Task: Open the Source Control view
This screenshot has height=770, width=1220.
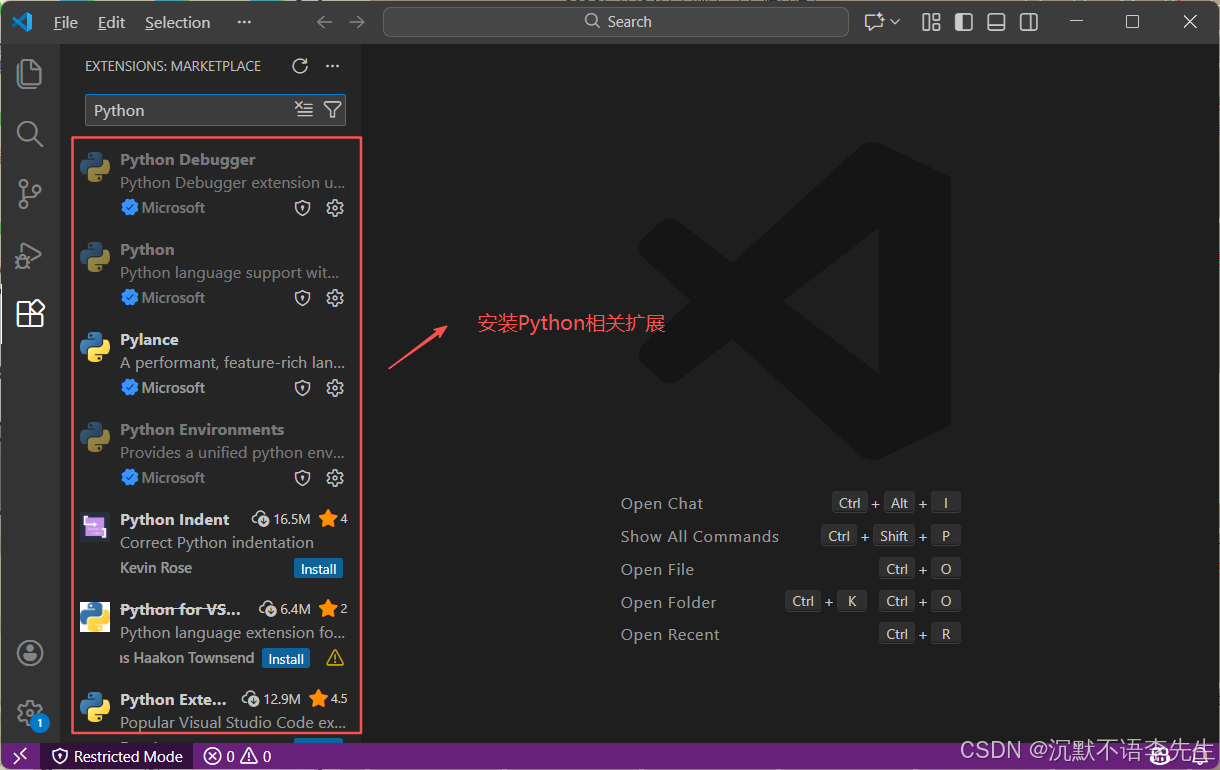Action: 30,194
